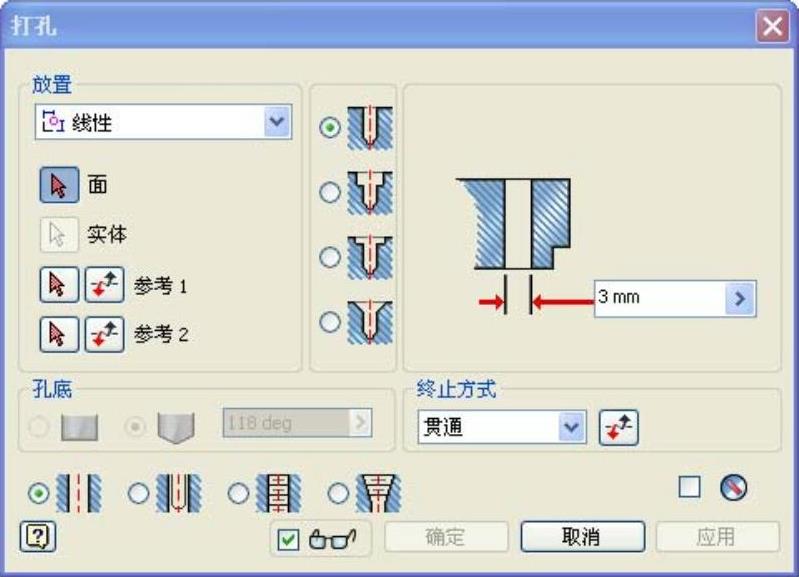The height and width of the screenshot is (577, 799).
Task: Click the tapped hole illustration in bottom row
Action: [278, 493]
